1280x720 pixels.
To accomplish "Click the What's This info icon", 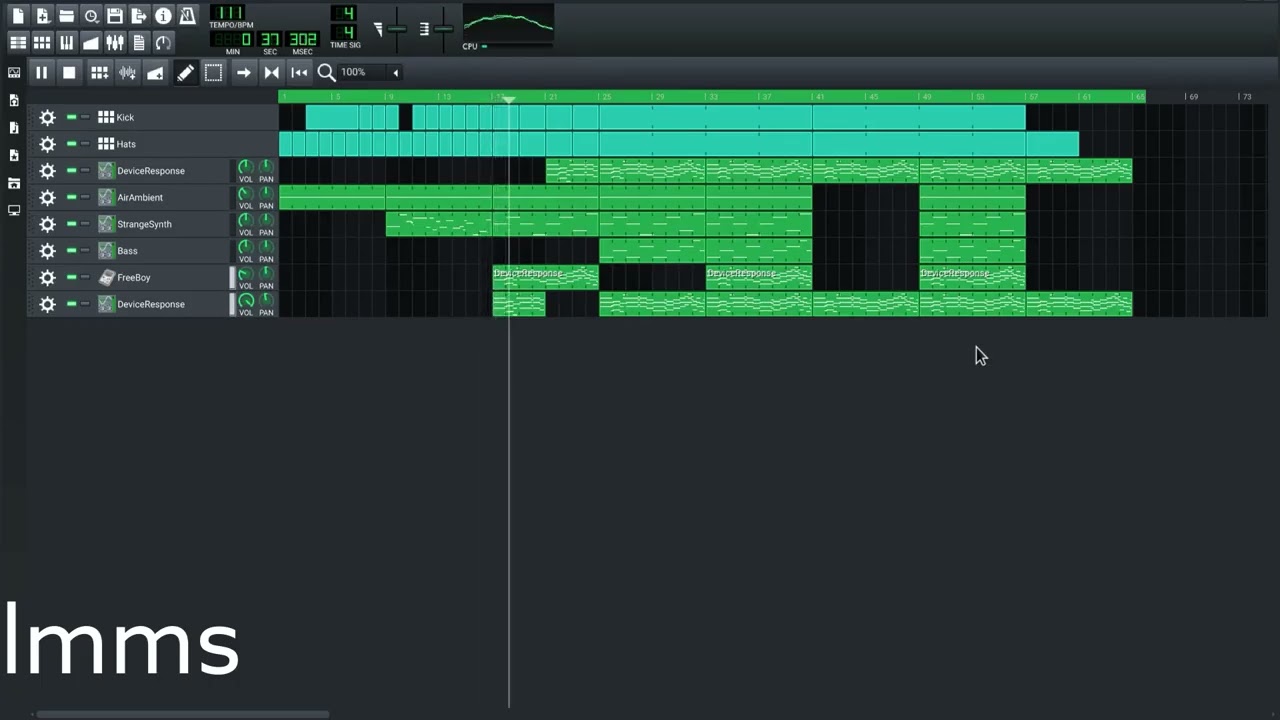I will coord(163,16).
